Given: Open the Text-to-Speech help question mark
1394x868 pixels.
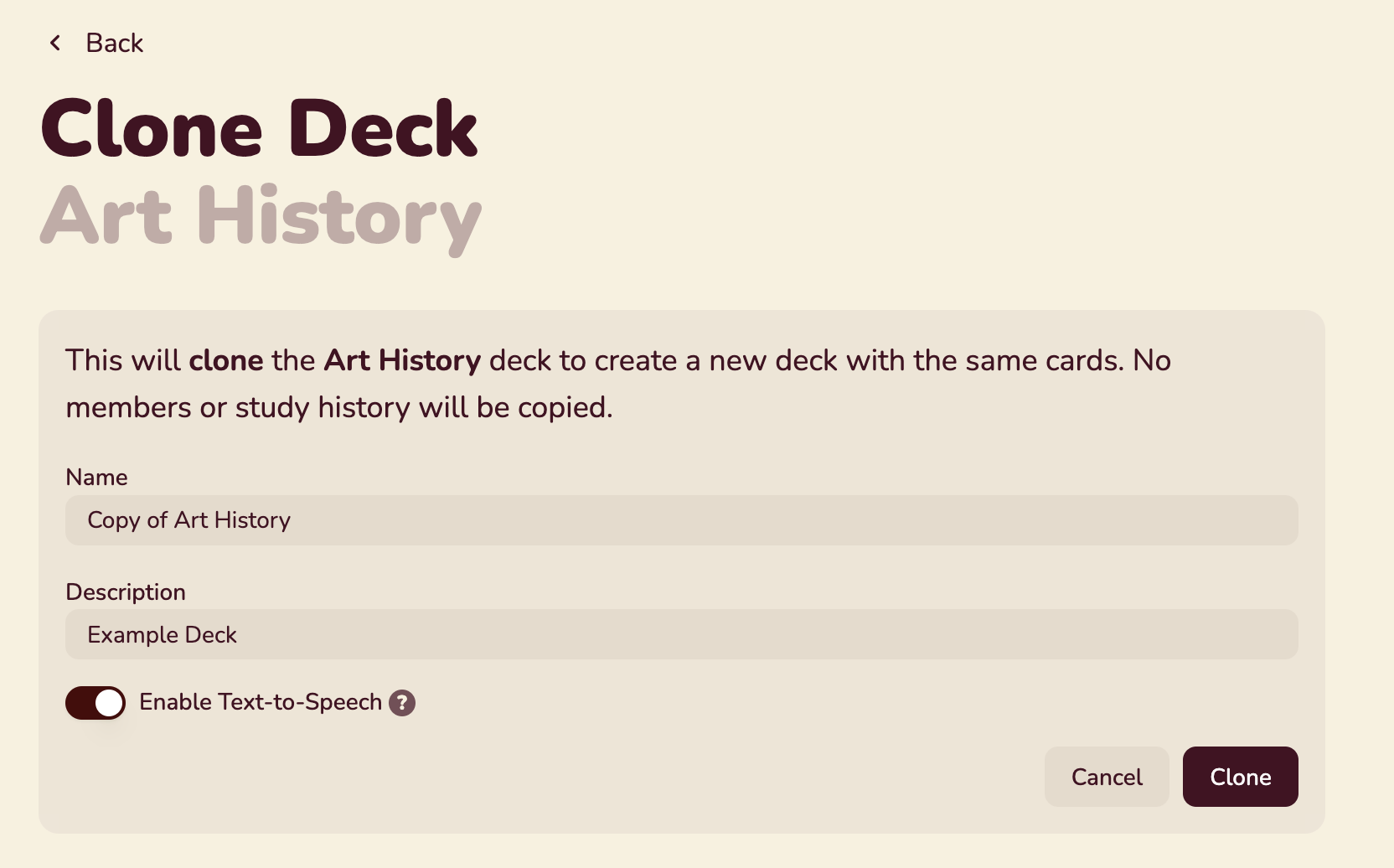Looking at the screenshot, I should coord(402,703).
